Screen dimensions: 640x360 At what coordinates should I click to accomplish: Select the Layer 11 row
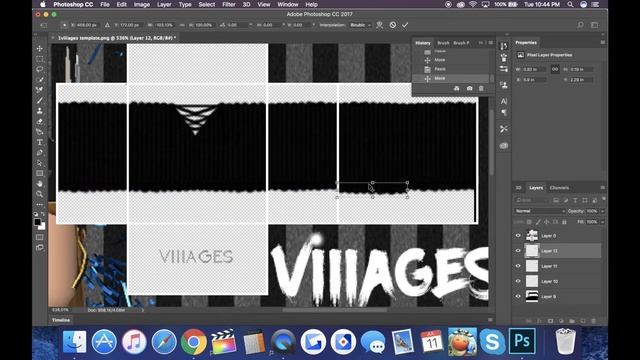click(558, 266)
